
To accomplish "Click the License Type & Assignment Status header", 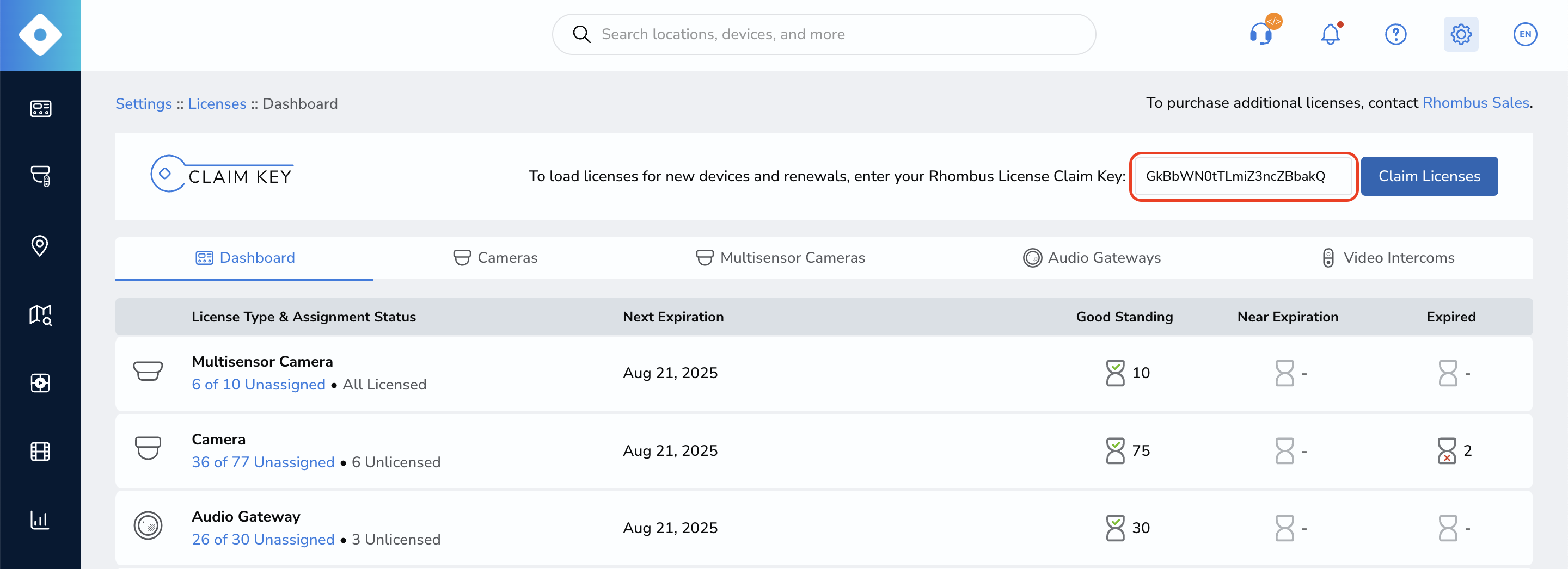I will tap(304, 317).
